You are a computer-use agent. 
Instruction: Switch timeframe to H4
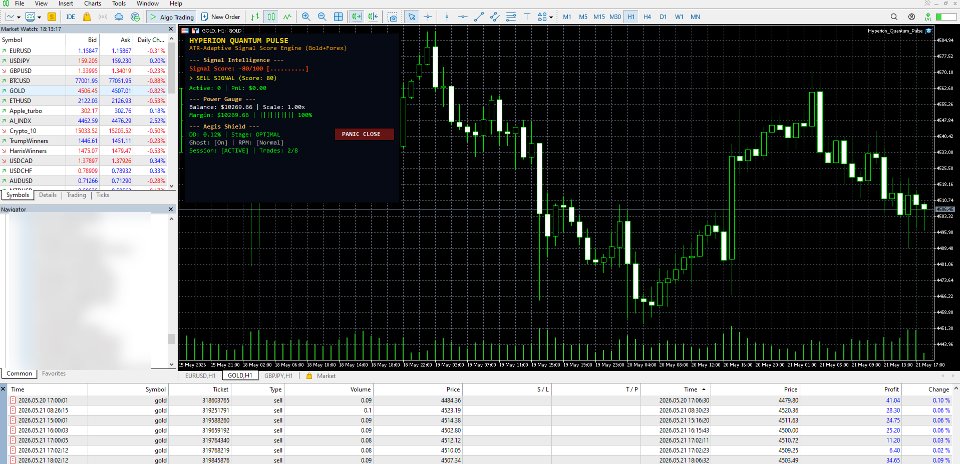pos(647,17)
